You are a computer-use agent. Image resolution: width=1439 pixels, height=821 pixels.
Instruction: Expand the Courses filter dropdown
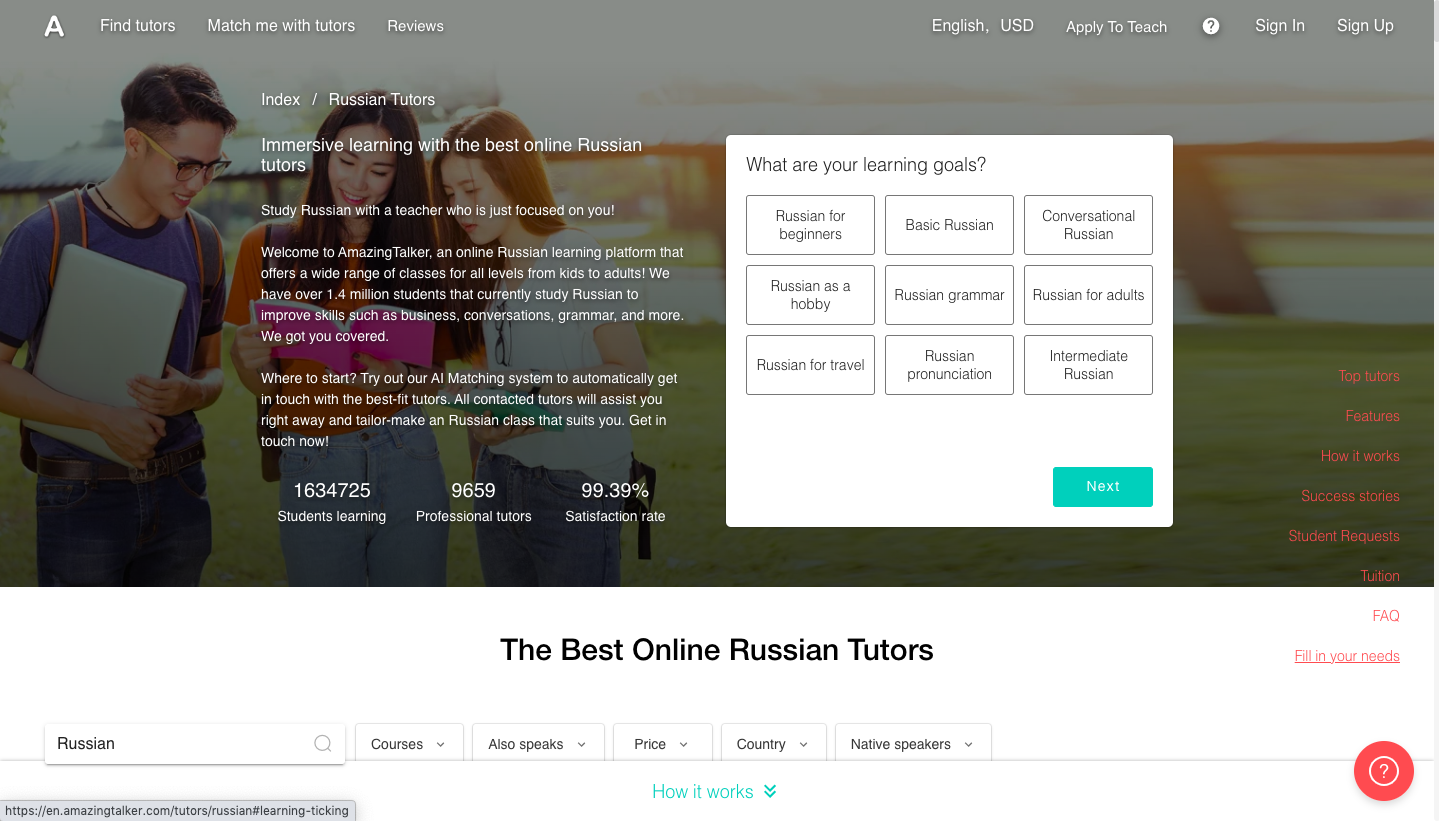pyautogui.click(x=408, y=744)
